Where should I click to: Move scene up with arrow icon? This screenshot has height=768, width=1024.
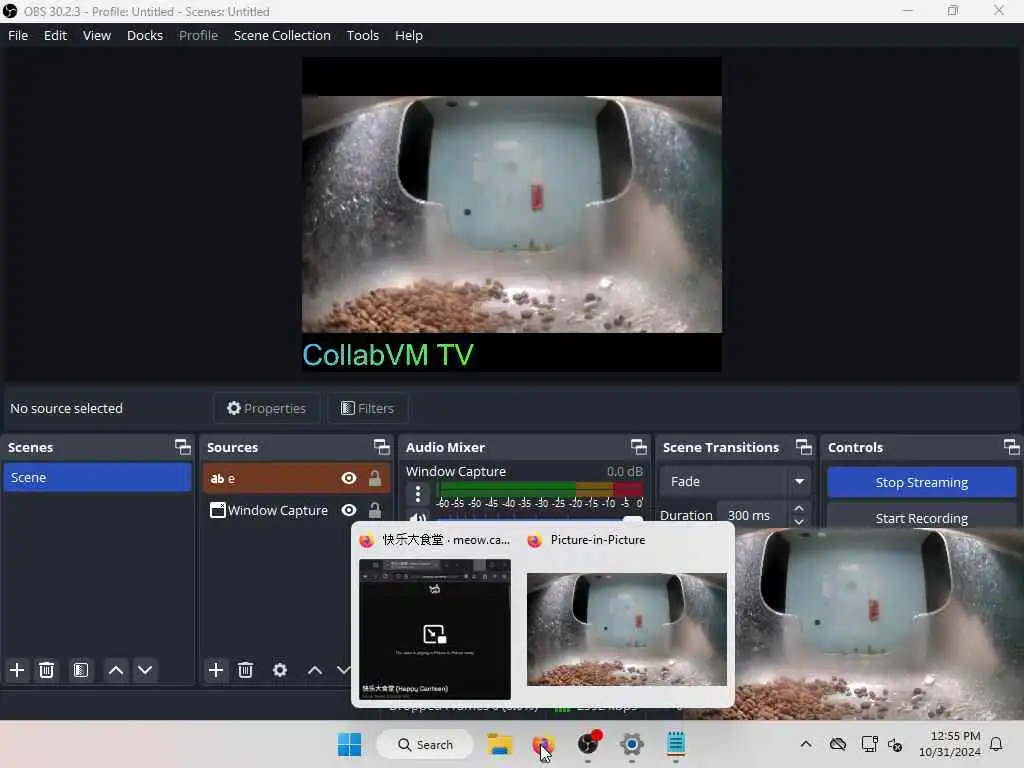pos(116,670)
